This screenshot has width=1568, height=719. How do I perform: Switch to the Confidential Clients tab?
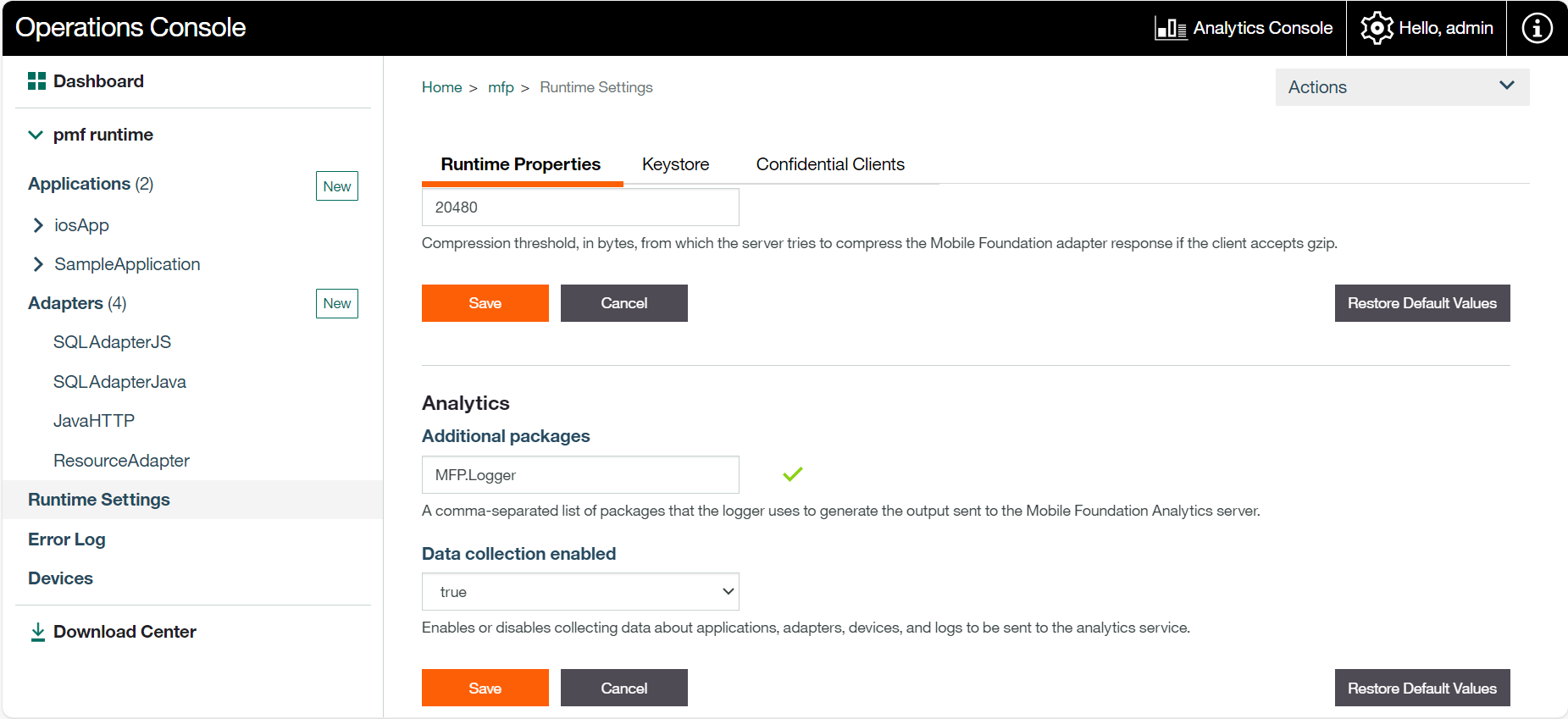coord(829,164)
